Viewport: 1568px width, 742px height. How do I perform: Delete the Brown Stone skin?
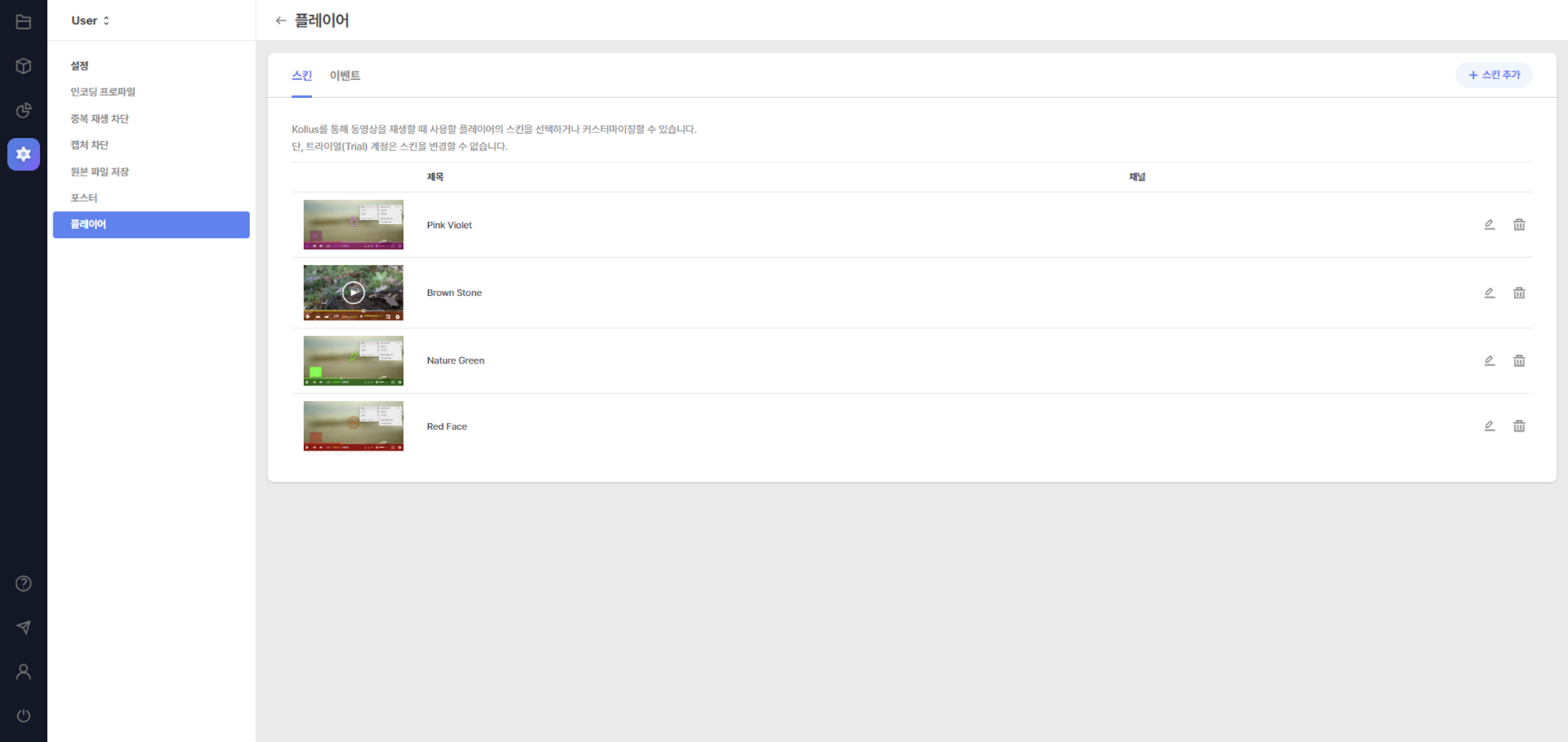pyautogui.click(x=1519, y=293)
